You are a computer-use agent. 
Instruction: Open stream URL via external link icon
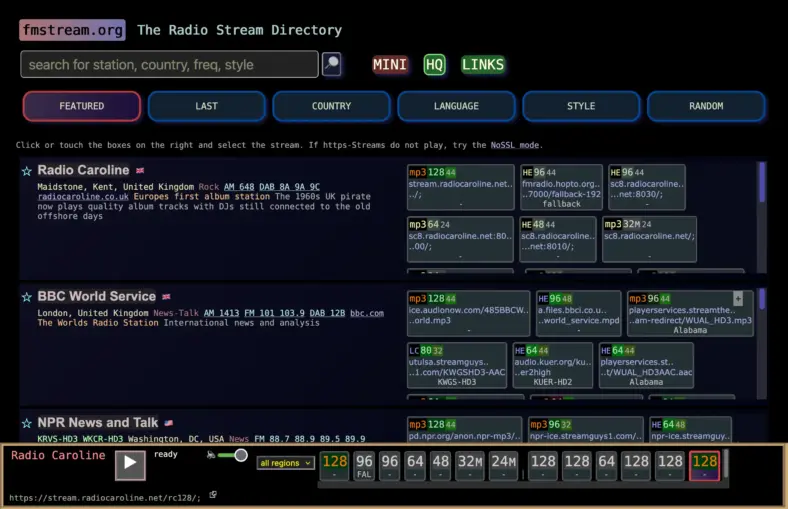[213, 495]
